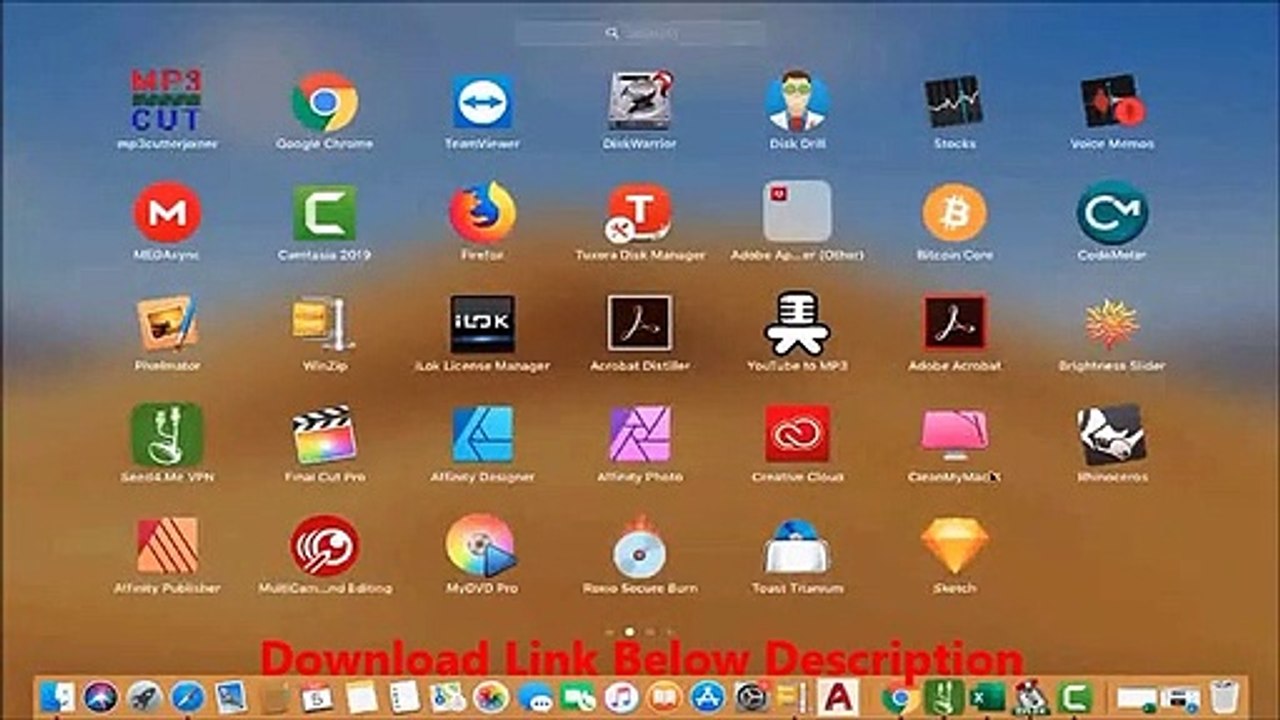The height and width of the screenshot is (720, 1280).
Task: Open App Store from the Dock
Action: [x=707, y=696]
